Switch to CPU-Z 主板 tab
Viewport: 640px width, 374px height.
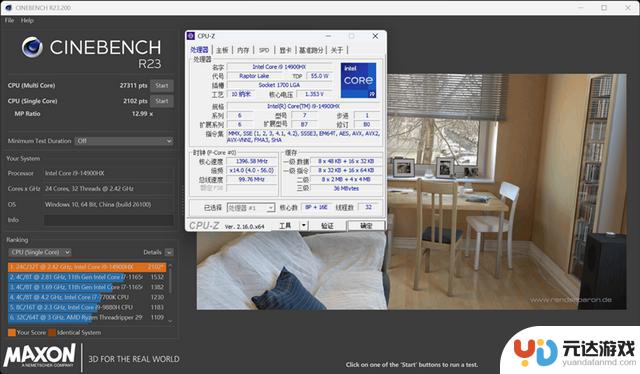pyautogui.click(x=222, y=50)
